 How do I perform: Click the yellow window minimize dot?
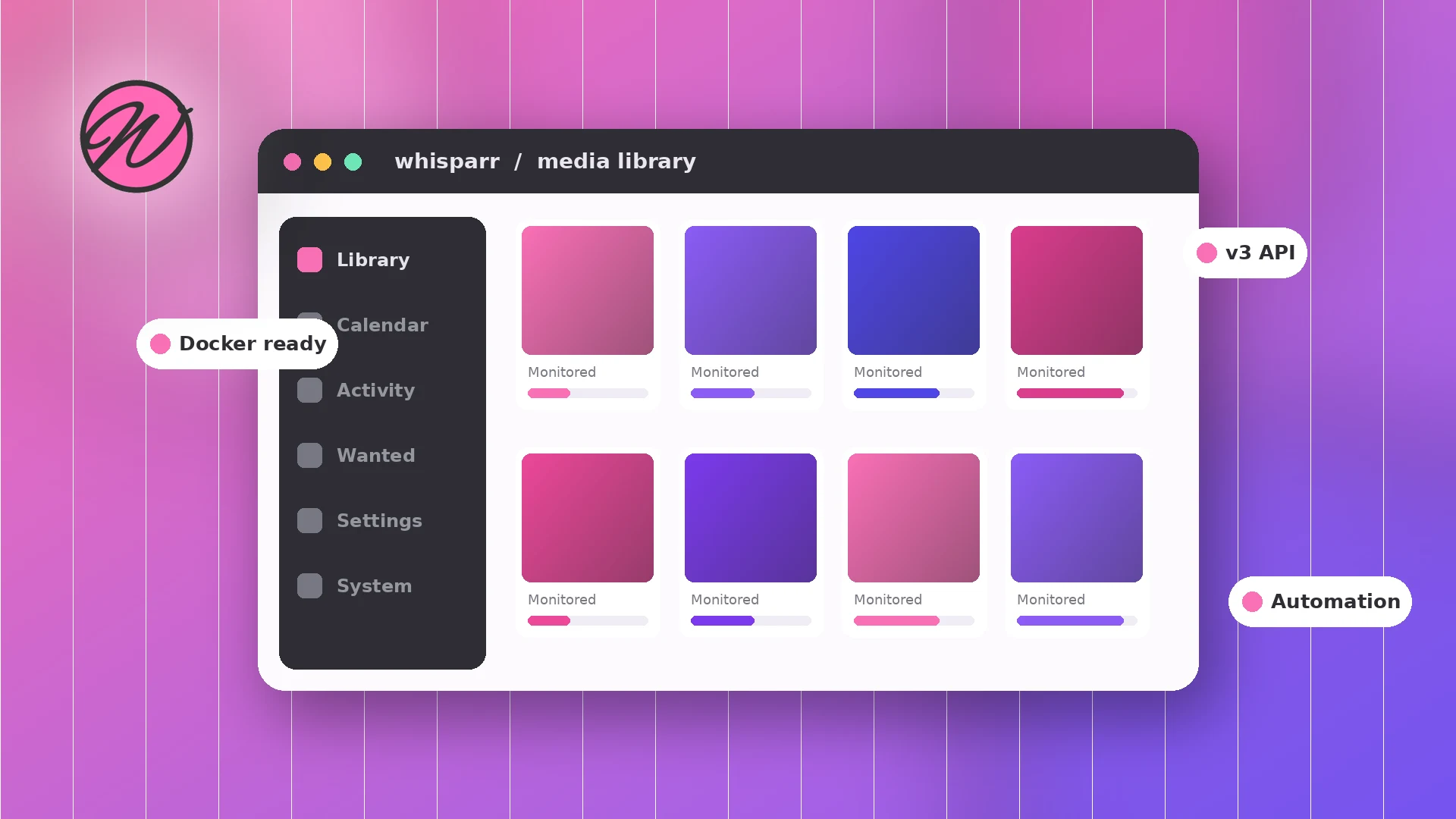click(322, 162)
